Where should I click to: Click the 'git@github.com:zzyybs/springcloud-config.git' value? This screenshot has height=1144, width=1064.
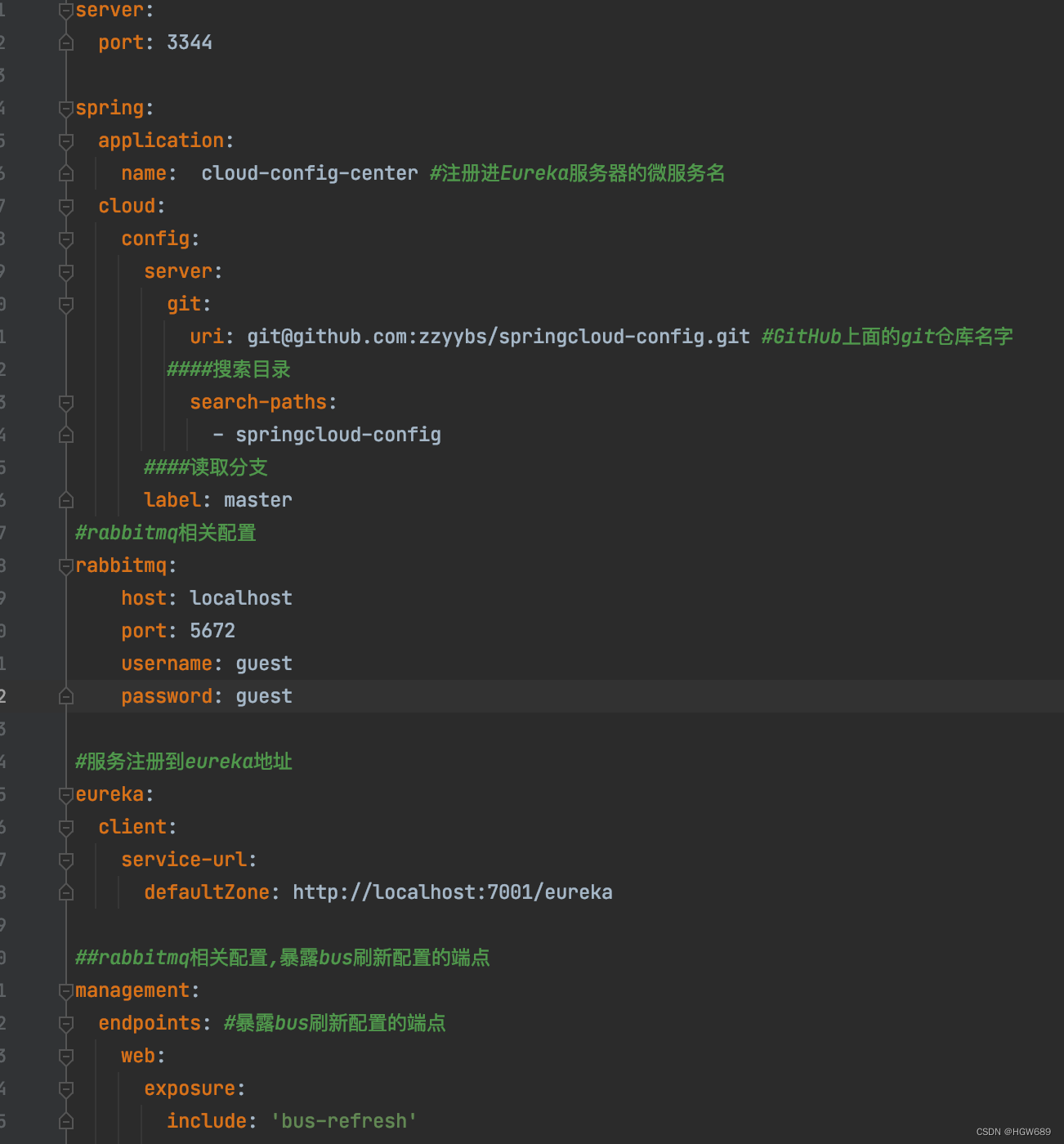(x=498, y=337)
